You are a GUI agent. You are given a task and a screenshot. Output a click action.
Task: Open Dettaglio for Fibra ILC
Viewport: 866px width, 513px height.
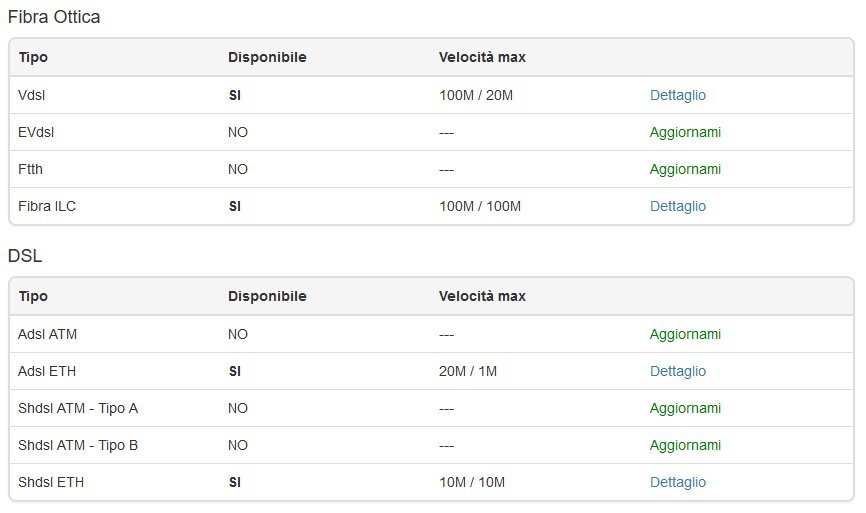677,206
